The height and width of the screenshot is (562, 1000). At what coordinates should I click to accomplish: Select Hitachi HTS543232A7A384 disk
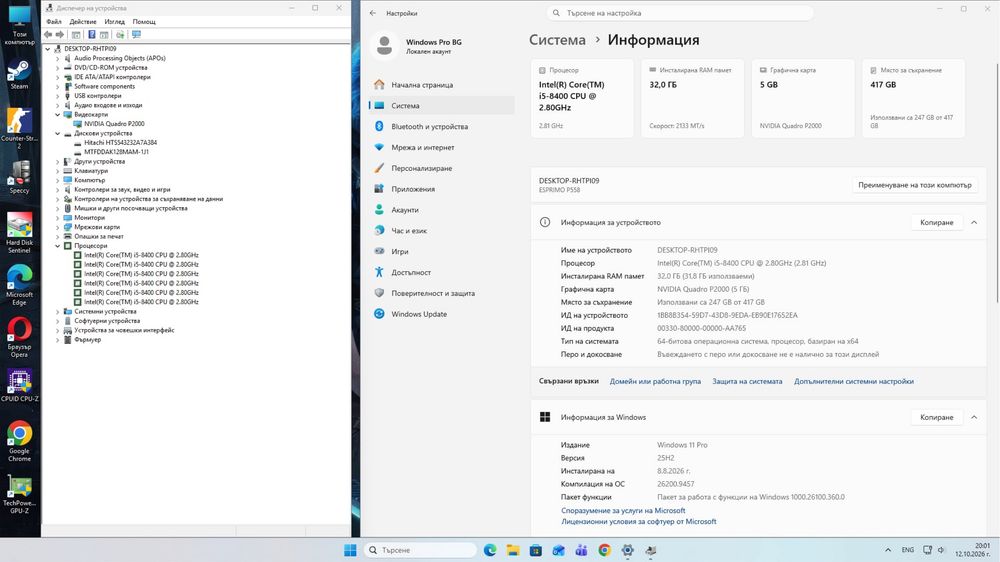[x=121, y=143]
